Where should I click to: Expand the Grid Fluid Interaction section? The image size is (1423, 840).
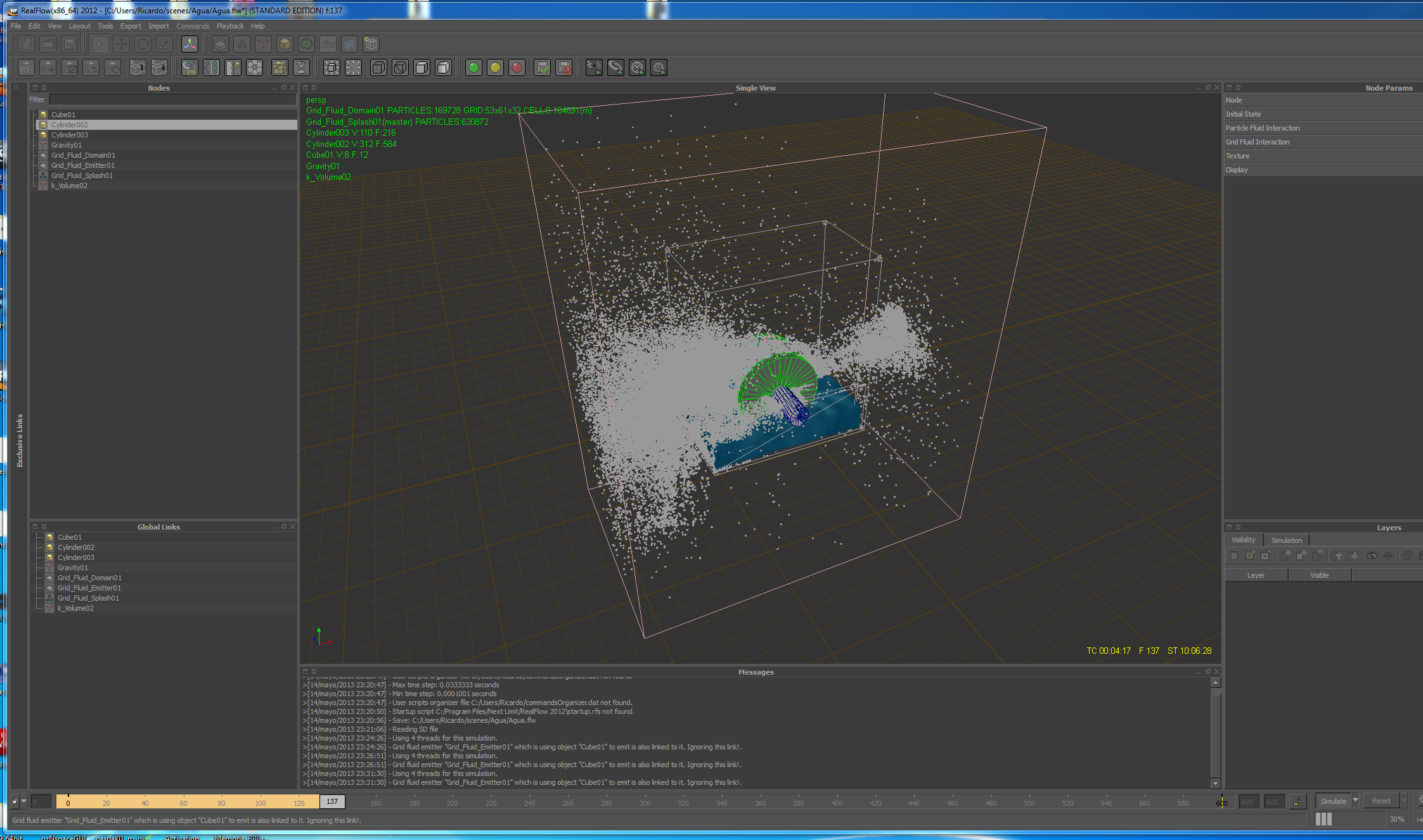[x=1257, y=142]
